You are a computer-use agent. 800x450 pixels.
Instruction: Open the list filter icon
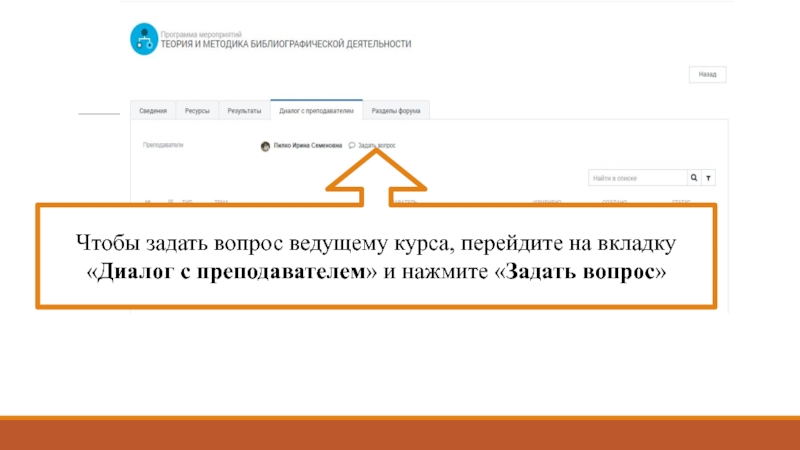point(708,178)
